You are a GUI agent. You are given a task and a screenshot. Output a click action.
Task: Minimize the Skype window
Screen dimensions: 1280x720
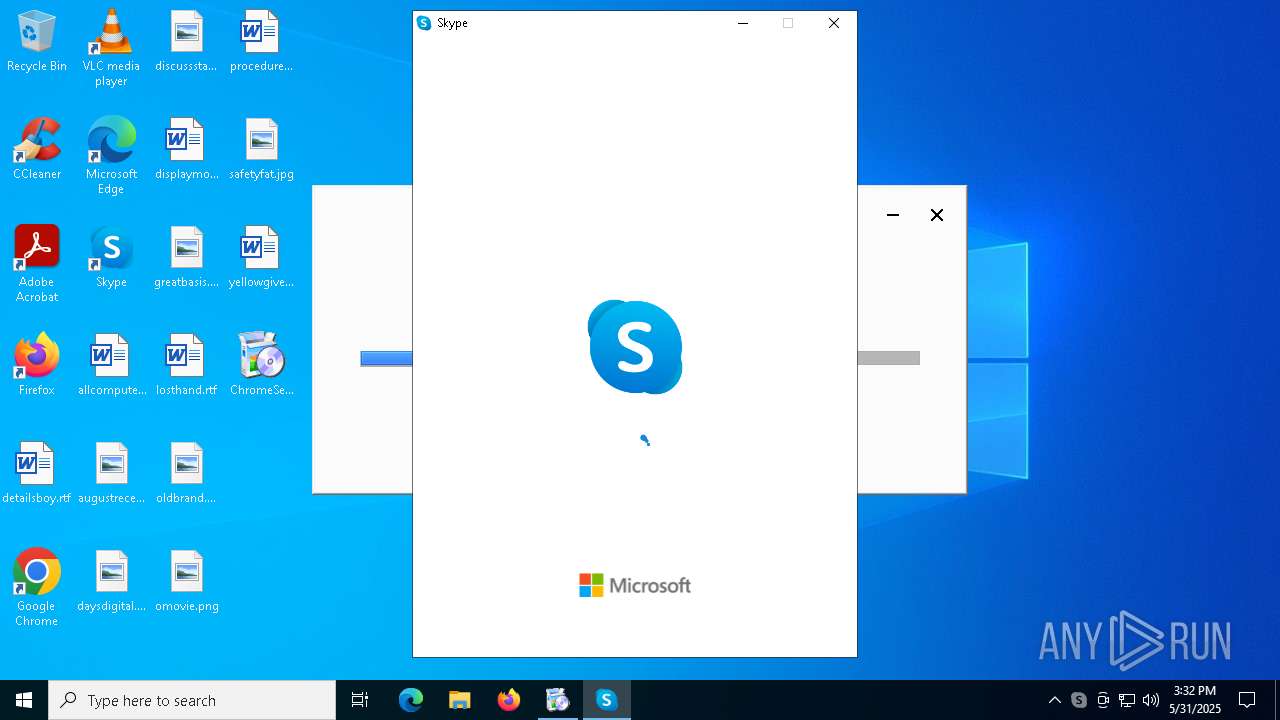point(743,23)
